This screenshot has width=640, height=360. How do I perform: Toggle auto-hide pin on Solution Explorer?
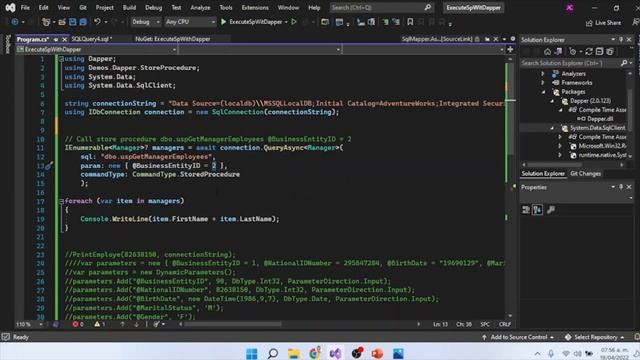(x=621, y=40)
